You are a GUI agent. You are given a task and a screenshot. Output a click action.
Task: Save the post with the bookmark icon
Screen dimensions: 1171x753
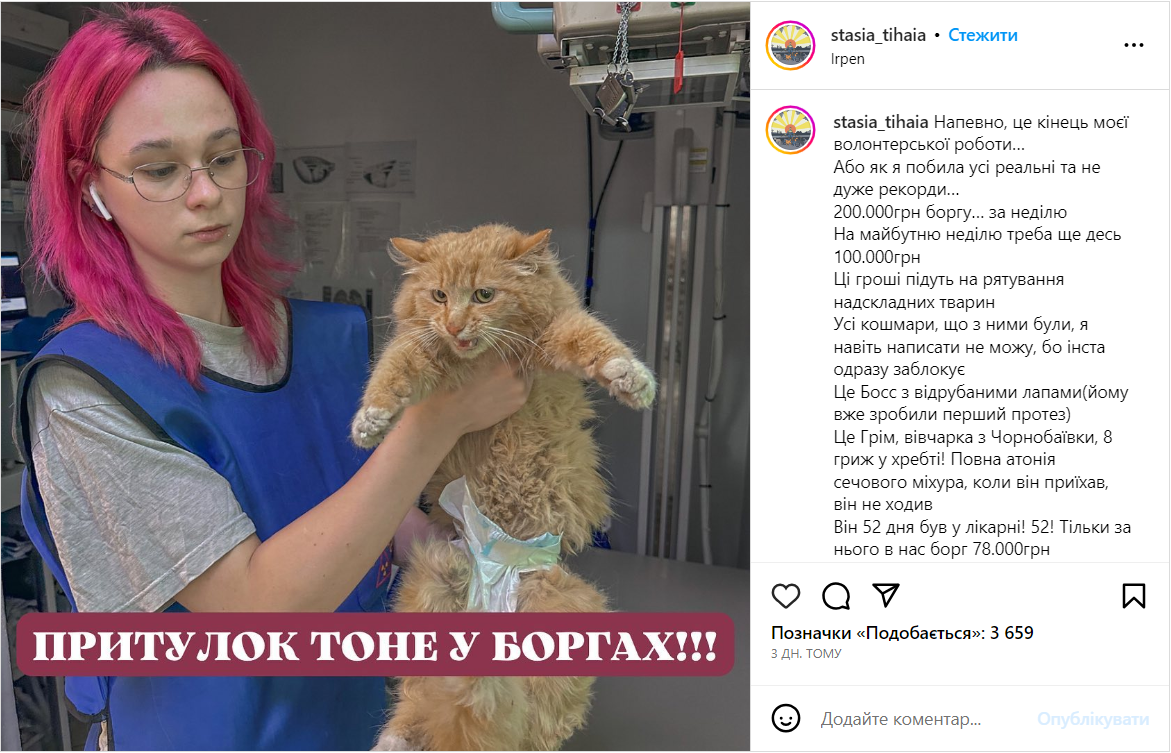(x=1134, y=595)
